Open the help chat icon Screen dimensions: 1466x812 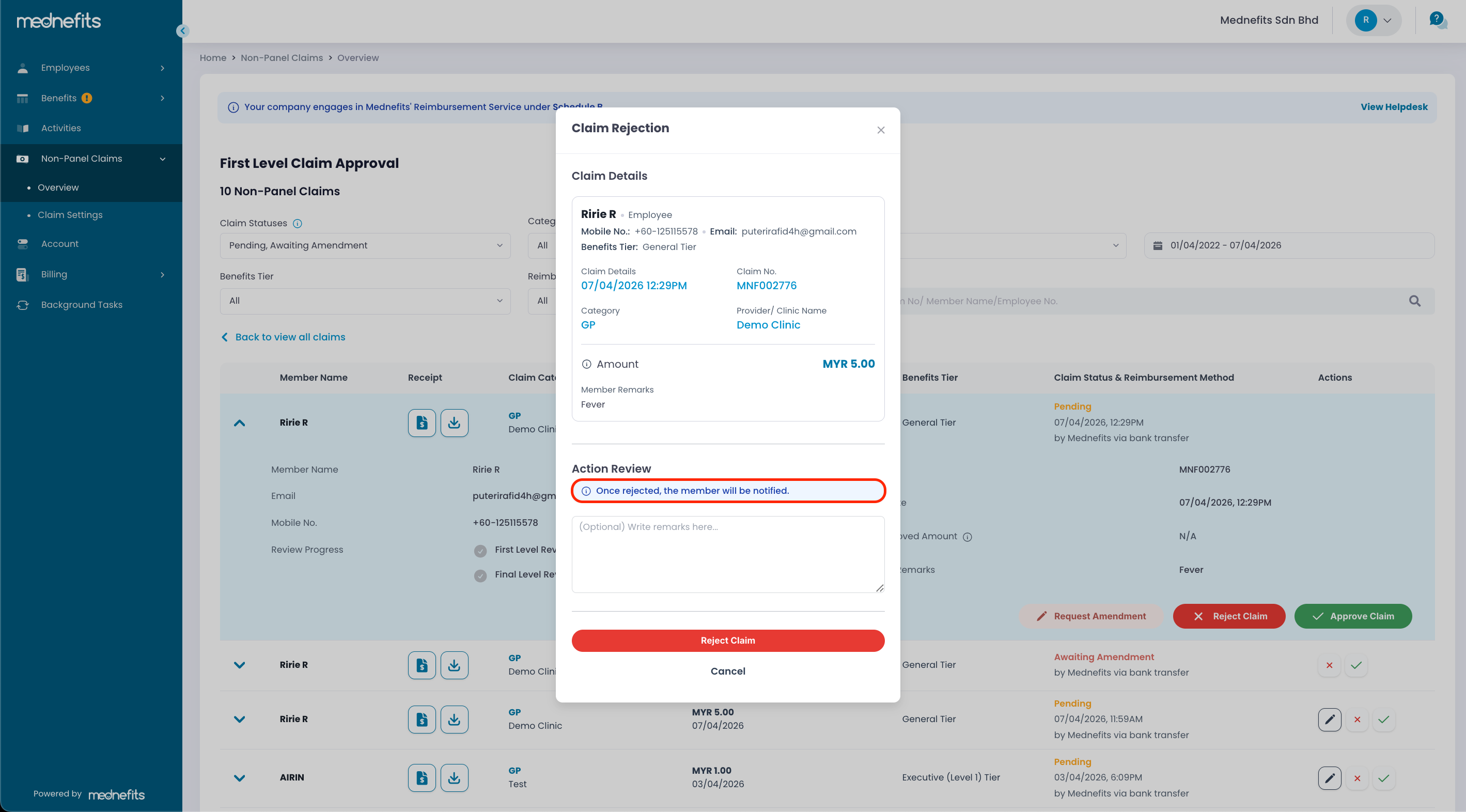(1437, 21)
